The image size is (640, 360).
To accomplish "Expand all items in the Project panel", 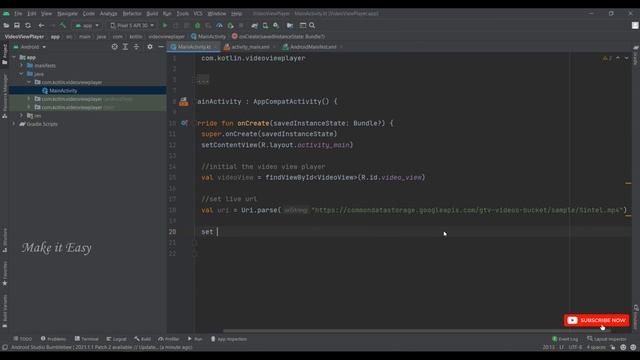I will point(125,47).
